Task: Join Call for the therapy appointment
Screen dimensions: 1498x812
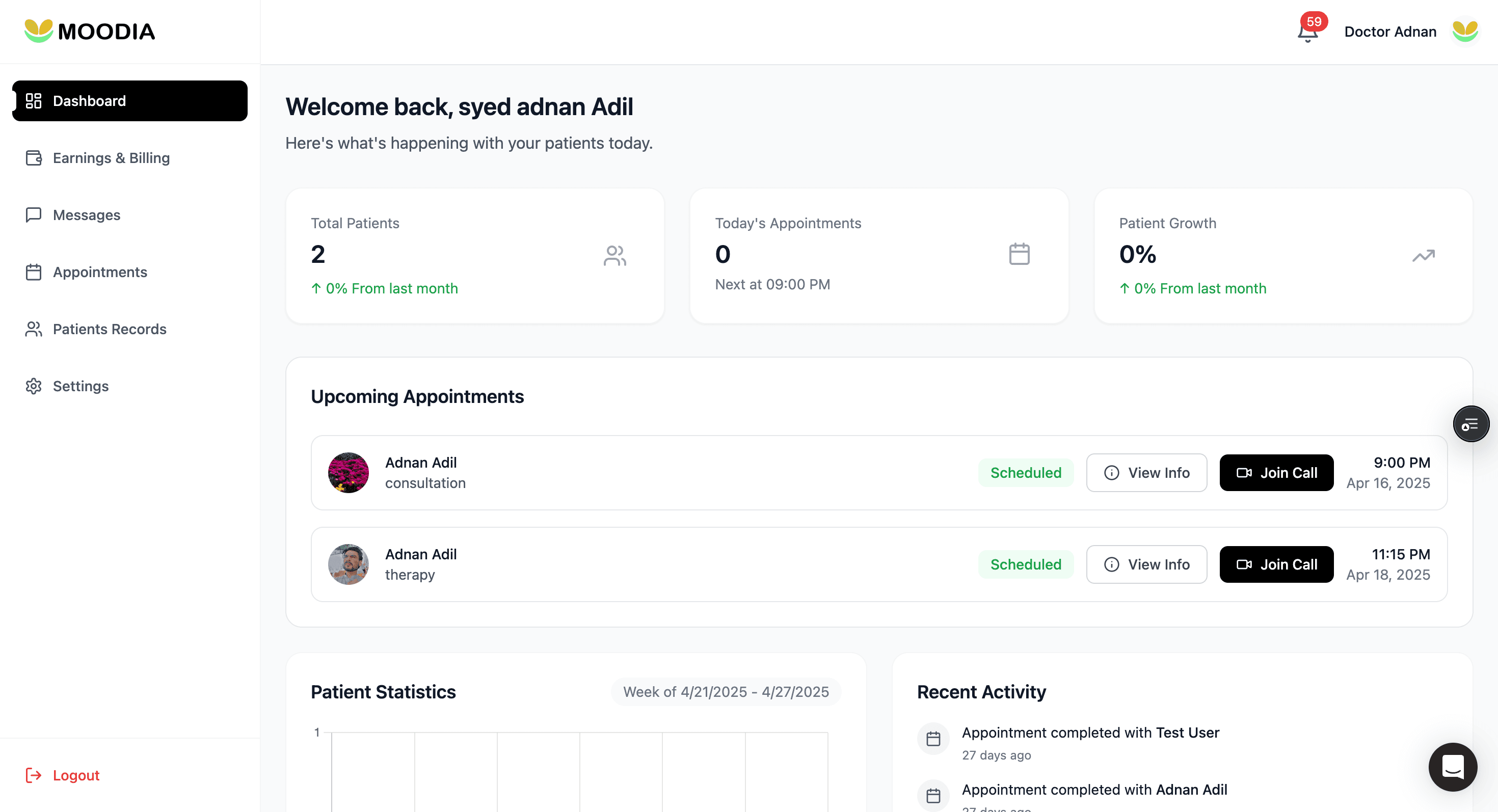Action: [1276, 564]
